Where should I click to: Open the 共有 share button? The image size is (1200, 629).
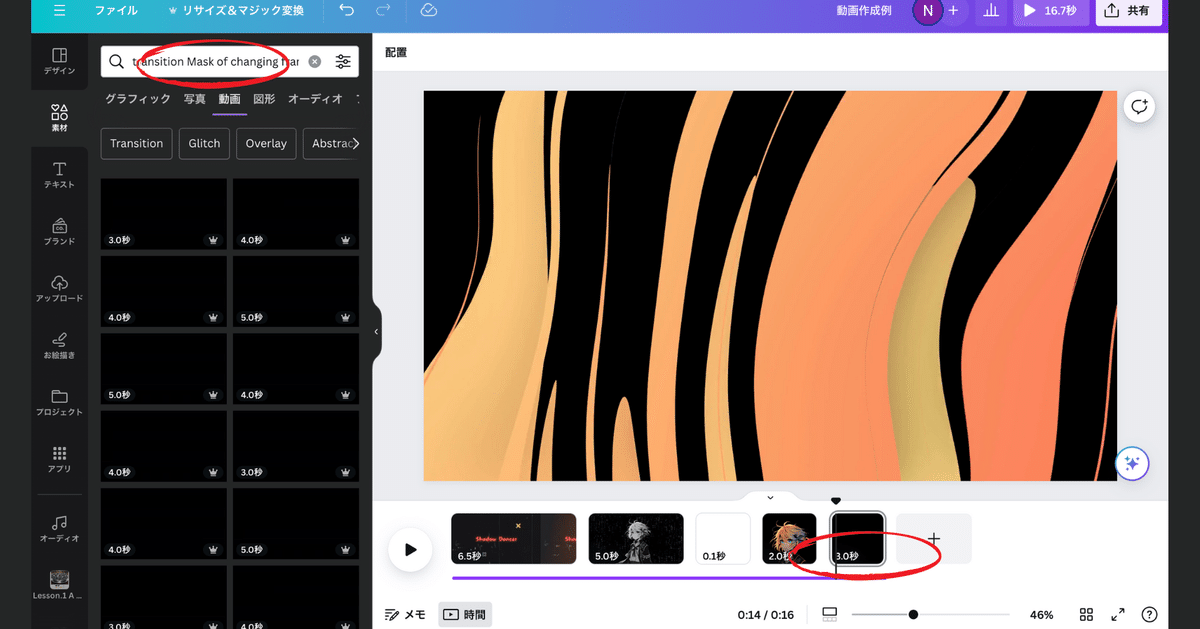(x=1128, y=11)
